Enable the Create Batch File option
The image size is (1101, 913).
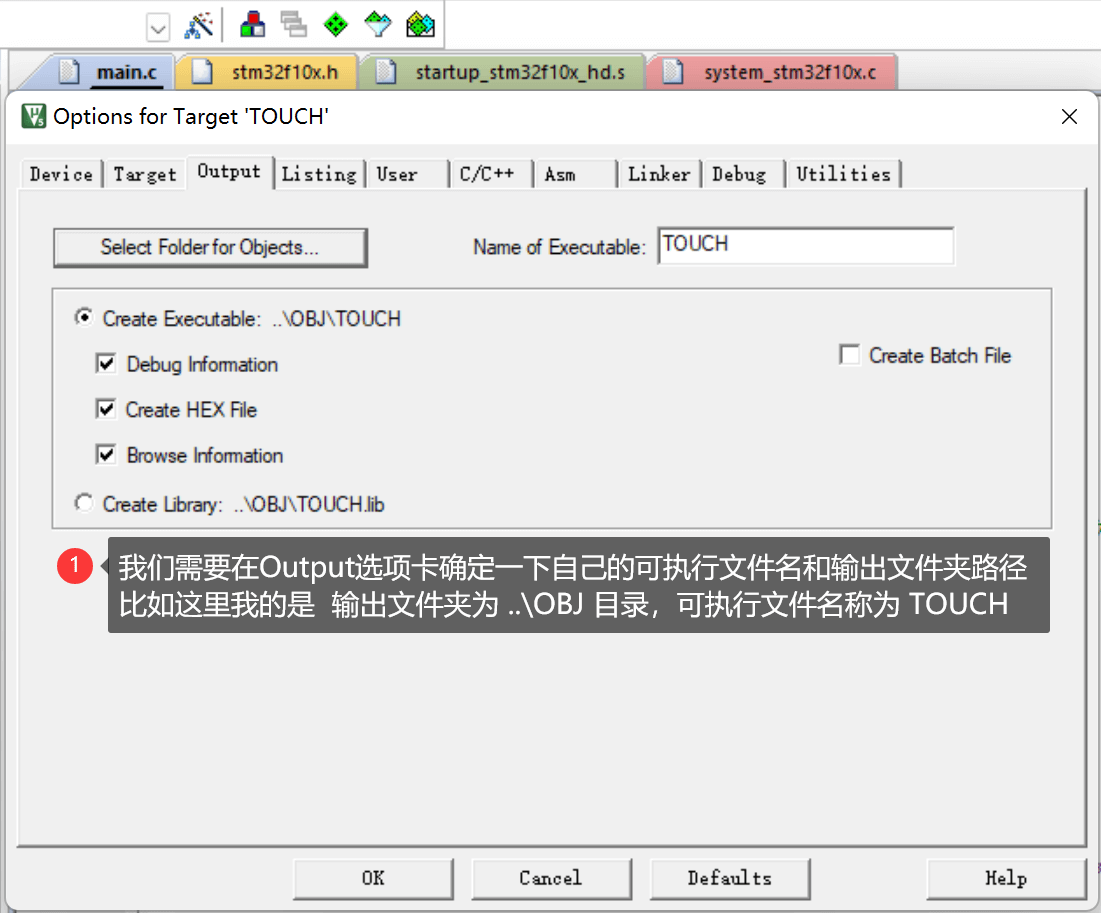click(x=850, y=355)
